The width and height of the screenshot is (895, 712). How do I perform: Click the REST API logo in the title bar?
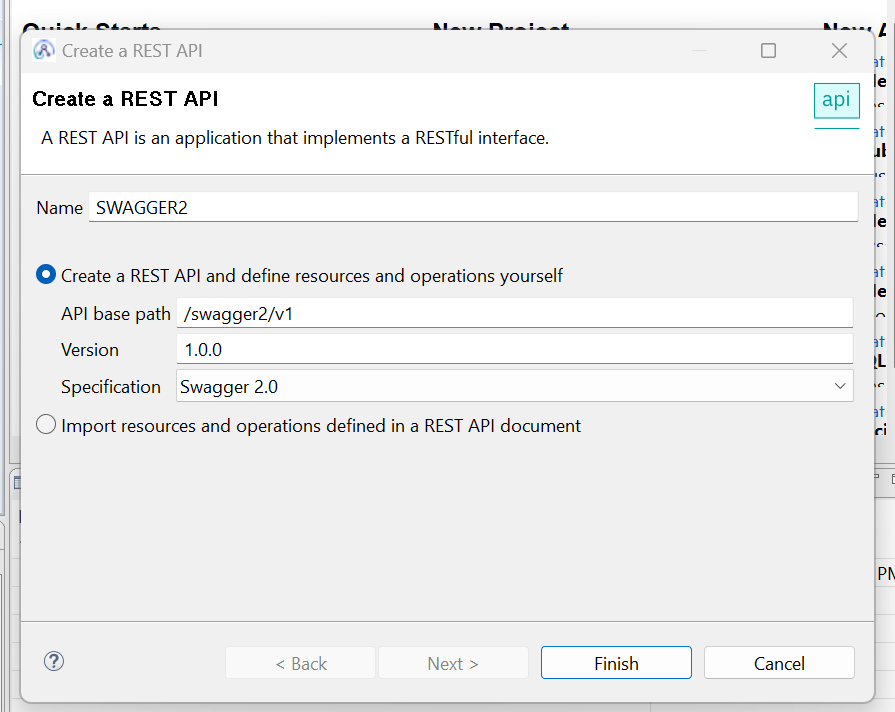pos(42,50)
